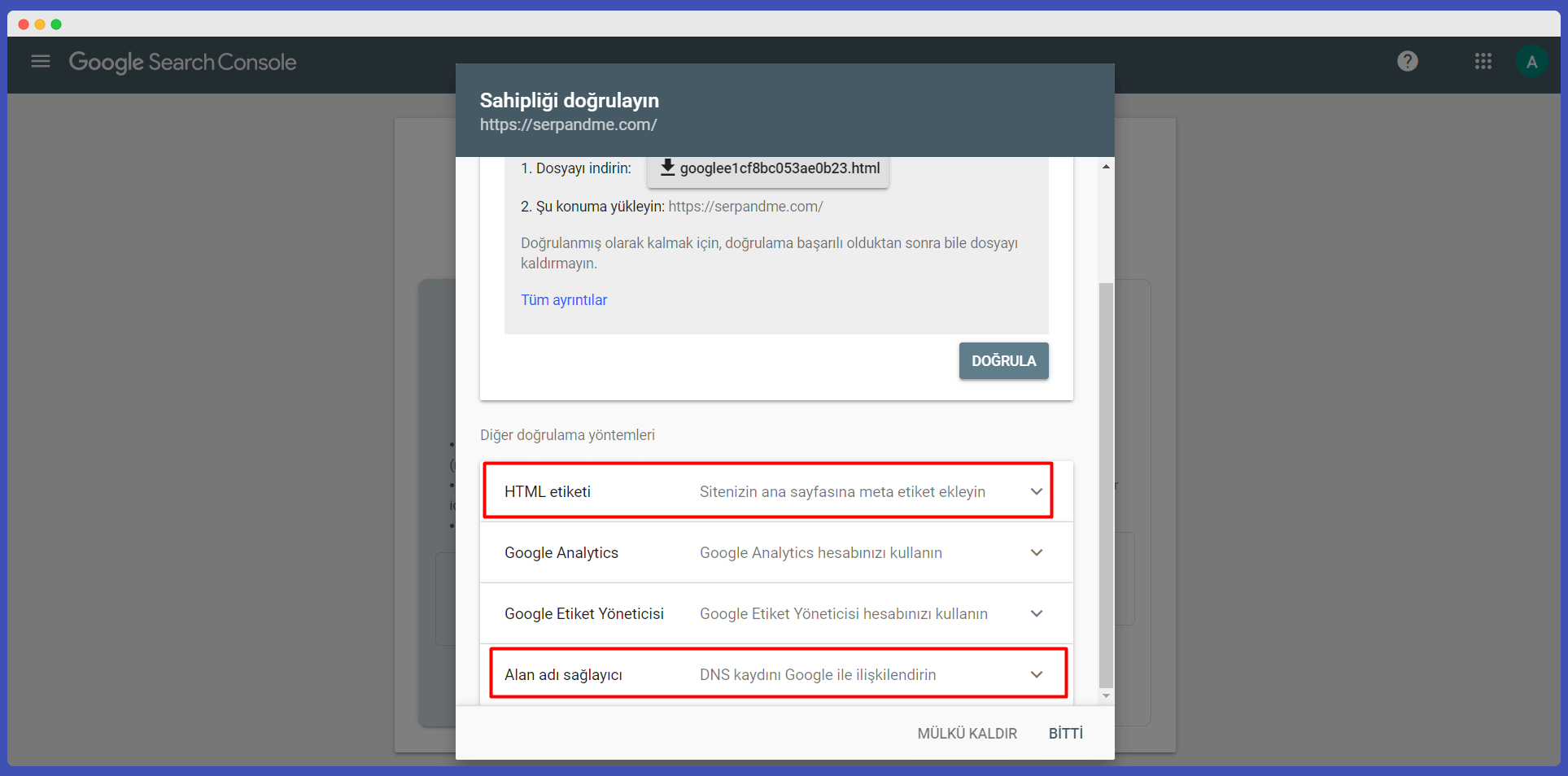
Task: Select the HTML etiketi method label
Action: coord(548,491)
